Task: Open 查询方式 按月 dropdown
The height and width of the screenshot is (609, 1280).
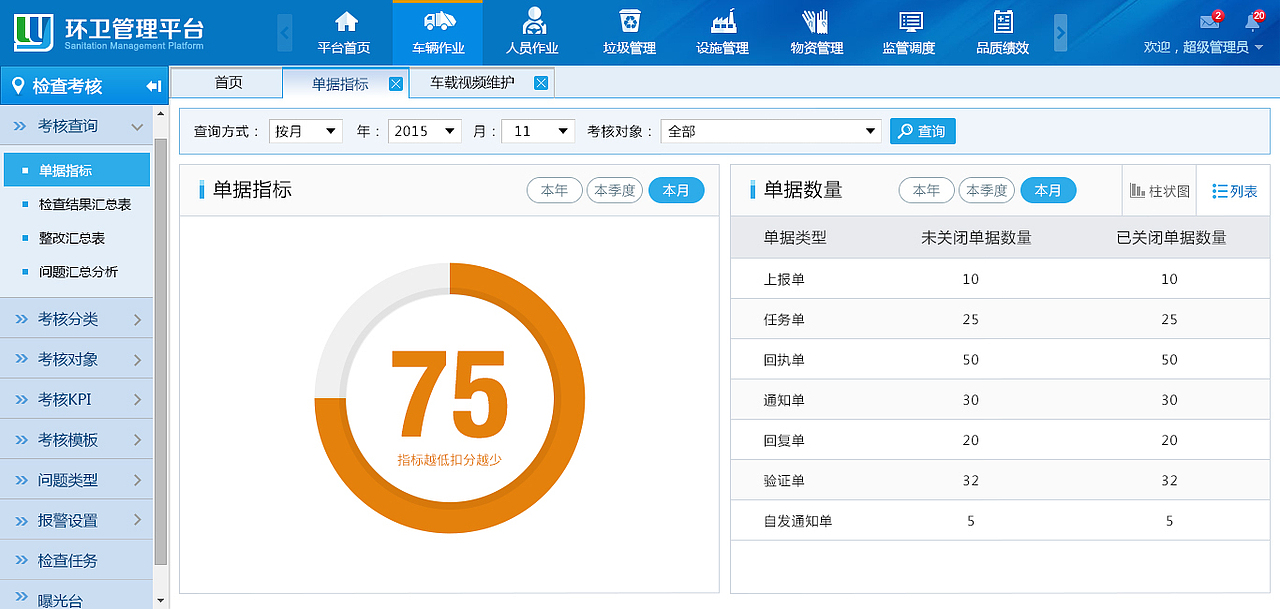Action: coord(306,131)
